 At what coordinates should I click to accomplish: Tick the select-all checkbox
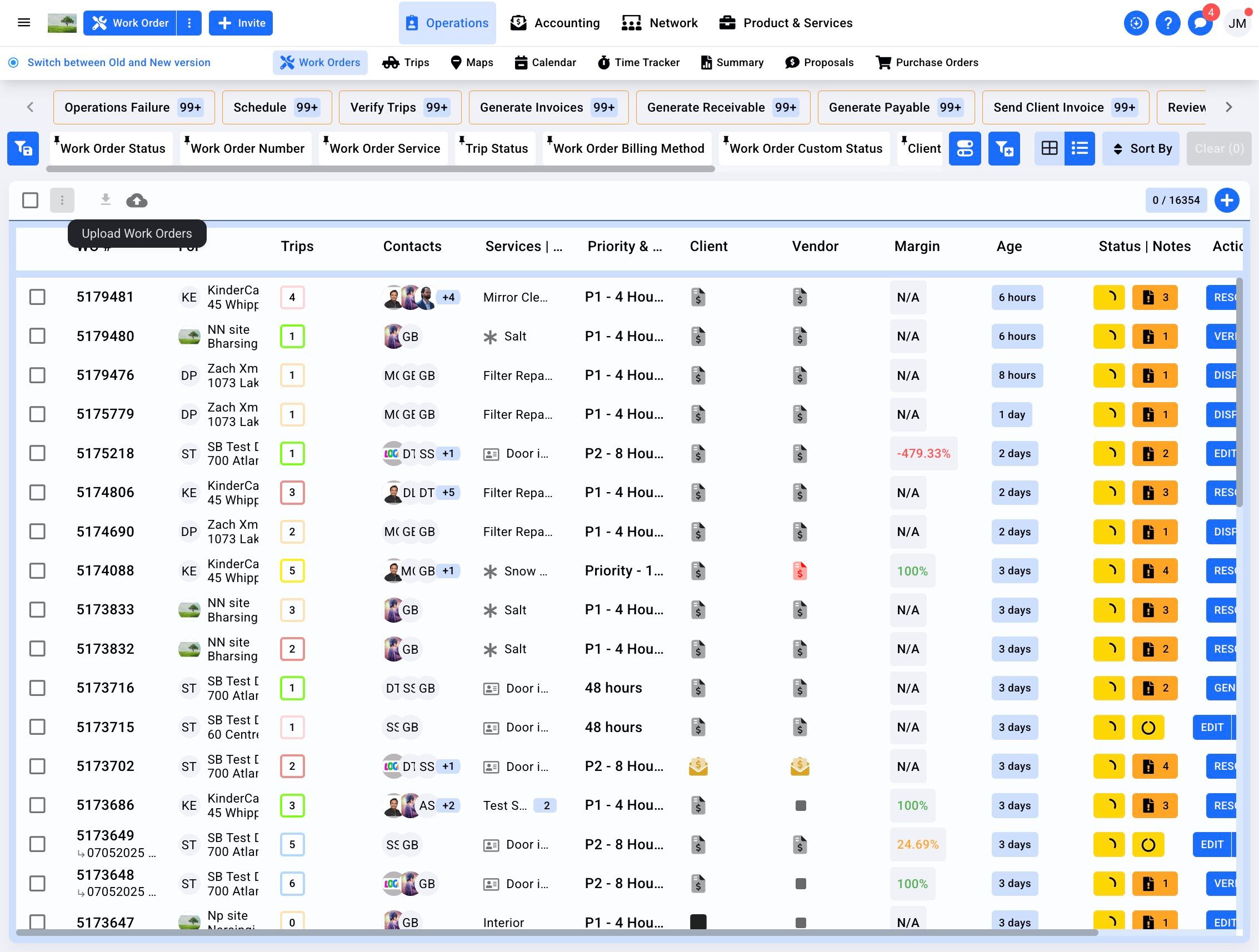(30, 201)
